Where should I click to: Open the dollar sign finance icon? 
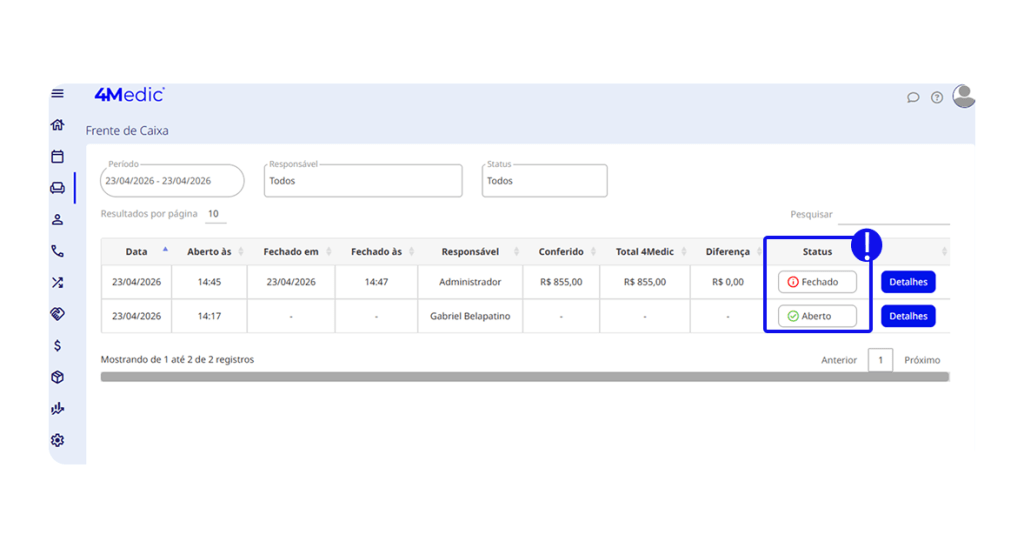(58, 346)
